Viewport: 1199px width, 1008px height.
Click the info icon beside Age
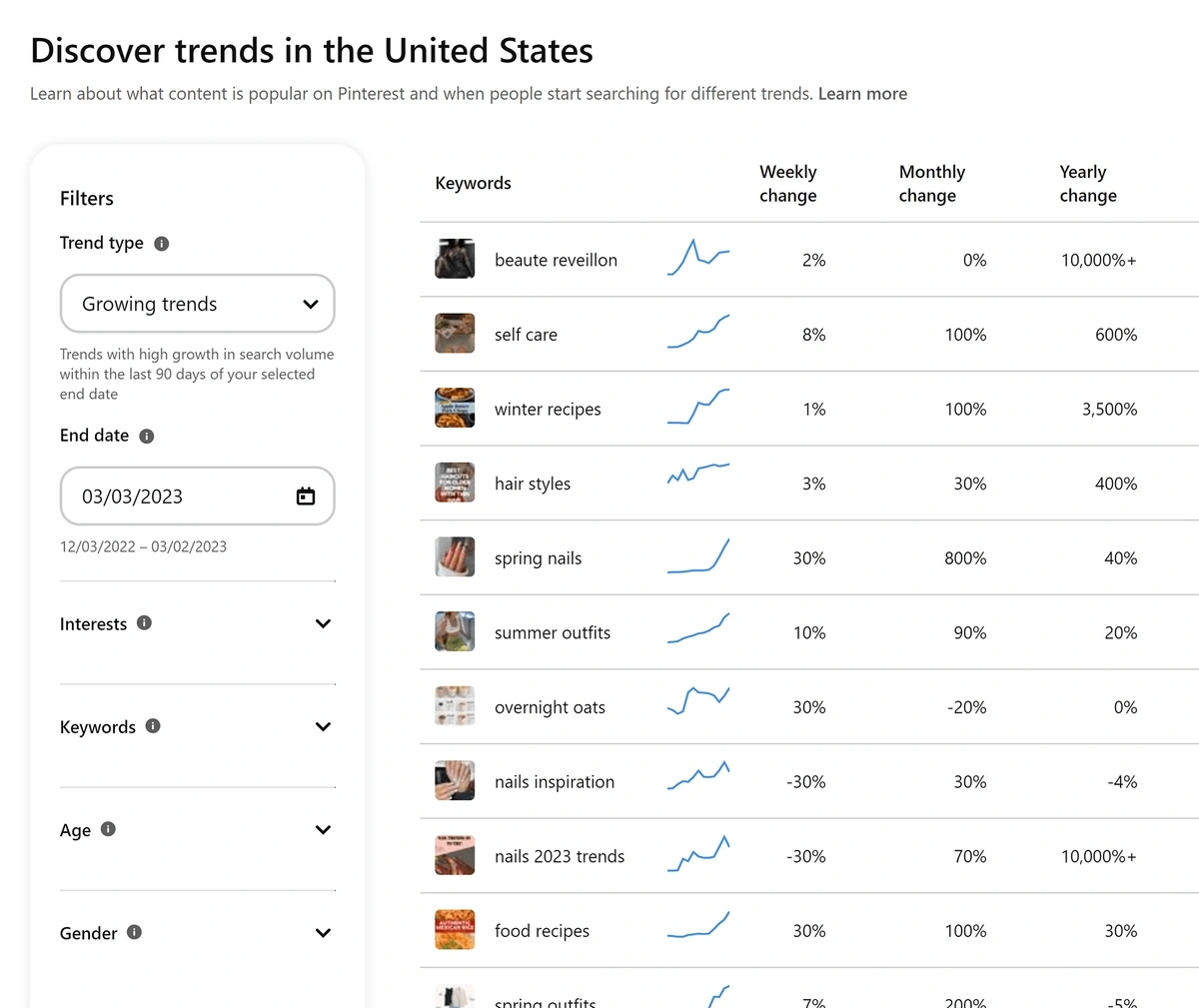[109, 829]
